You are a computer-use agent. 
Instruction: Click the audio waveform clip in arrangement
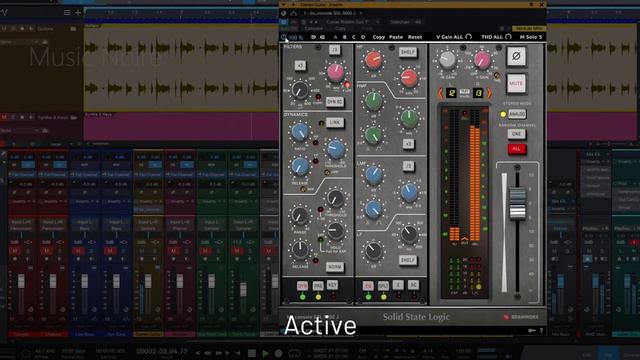[181, 68]
